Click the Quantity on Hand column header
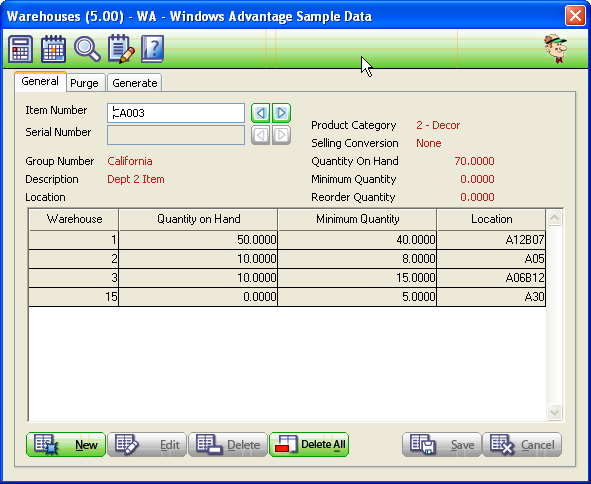Image resolution: width=591 pixels, height=484 pixels. [198, 219]
